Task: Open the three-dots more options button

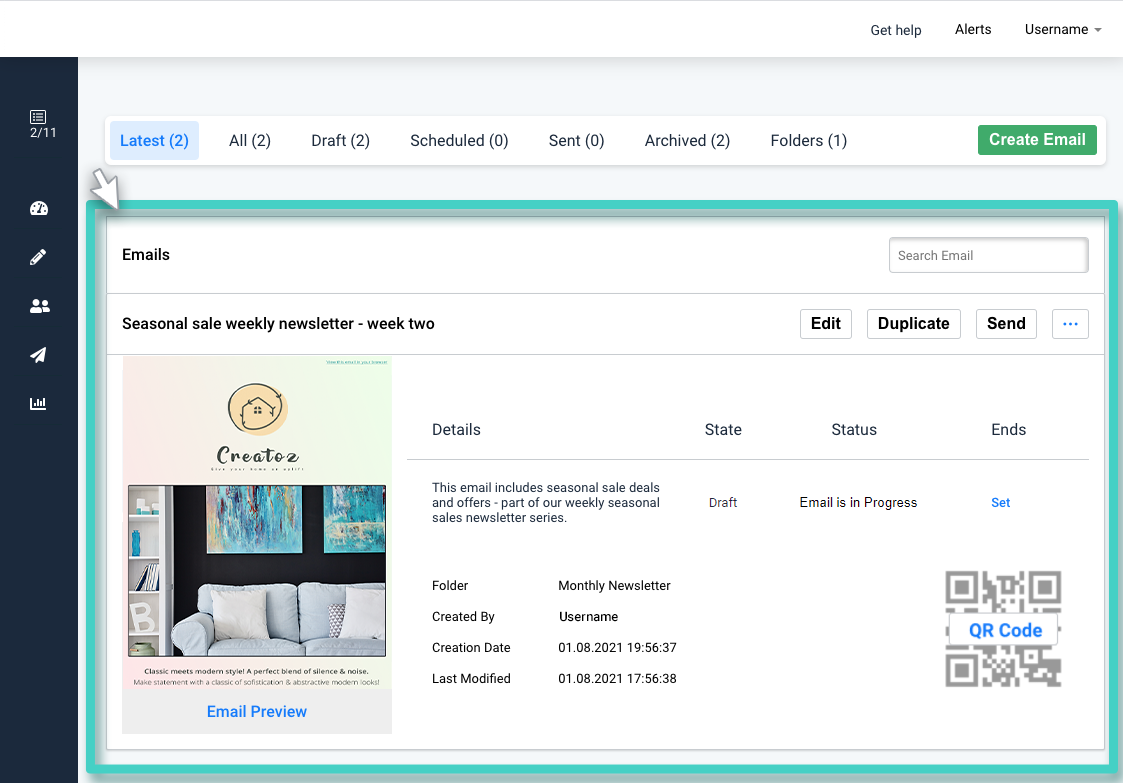Action: coord(1070,324)
